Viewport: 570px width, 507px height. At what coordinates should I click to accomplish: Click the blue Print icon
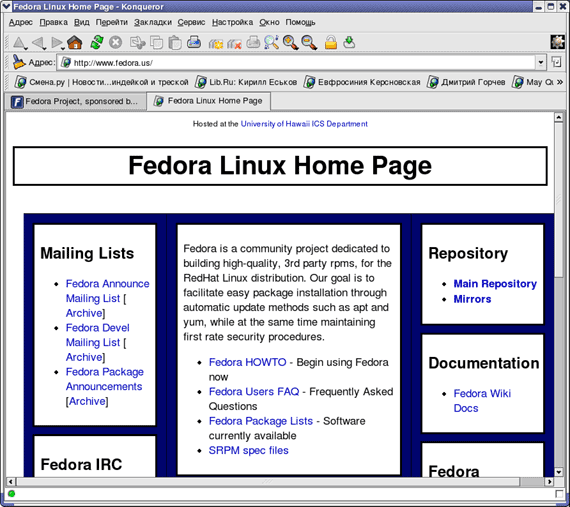click(x=194, y=43)
